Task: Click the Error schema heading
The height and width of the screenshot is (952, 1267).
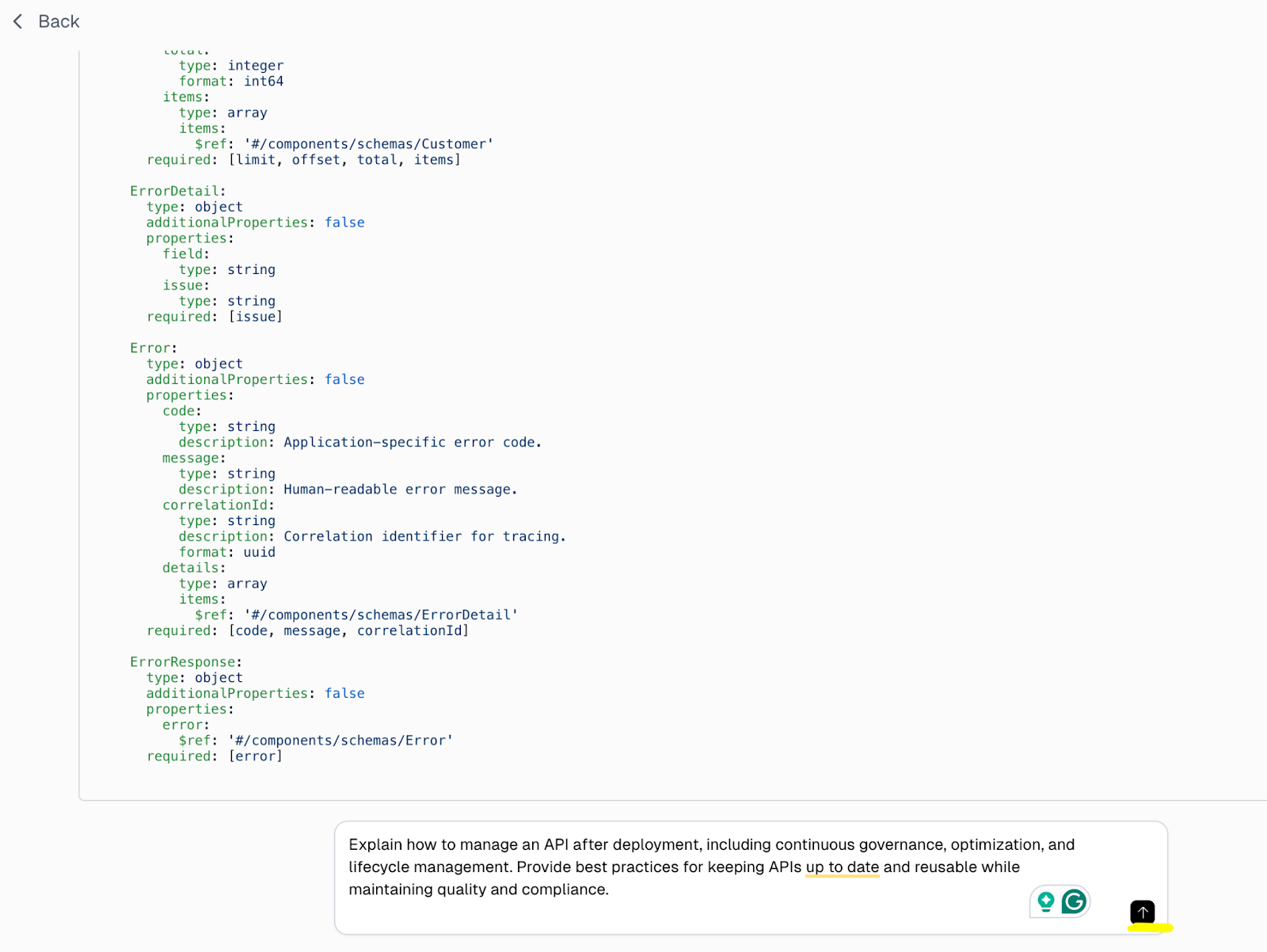Action: pos(151,348)
